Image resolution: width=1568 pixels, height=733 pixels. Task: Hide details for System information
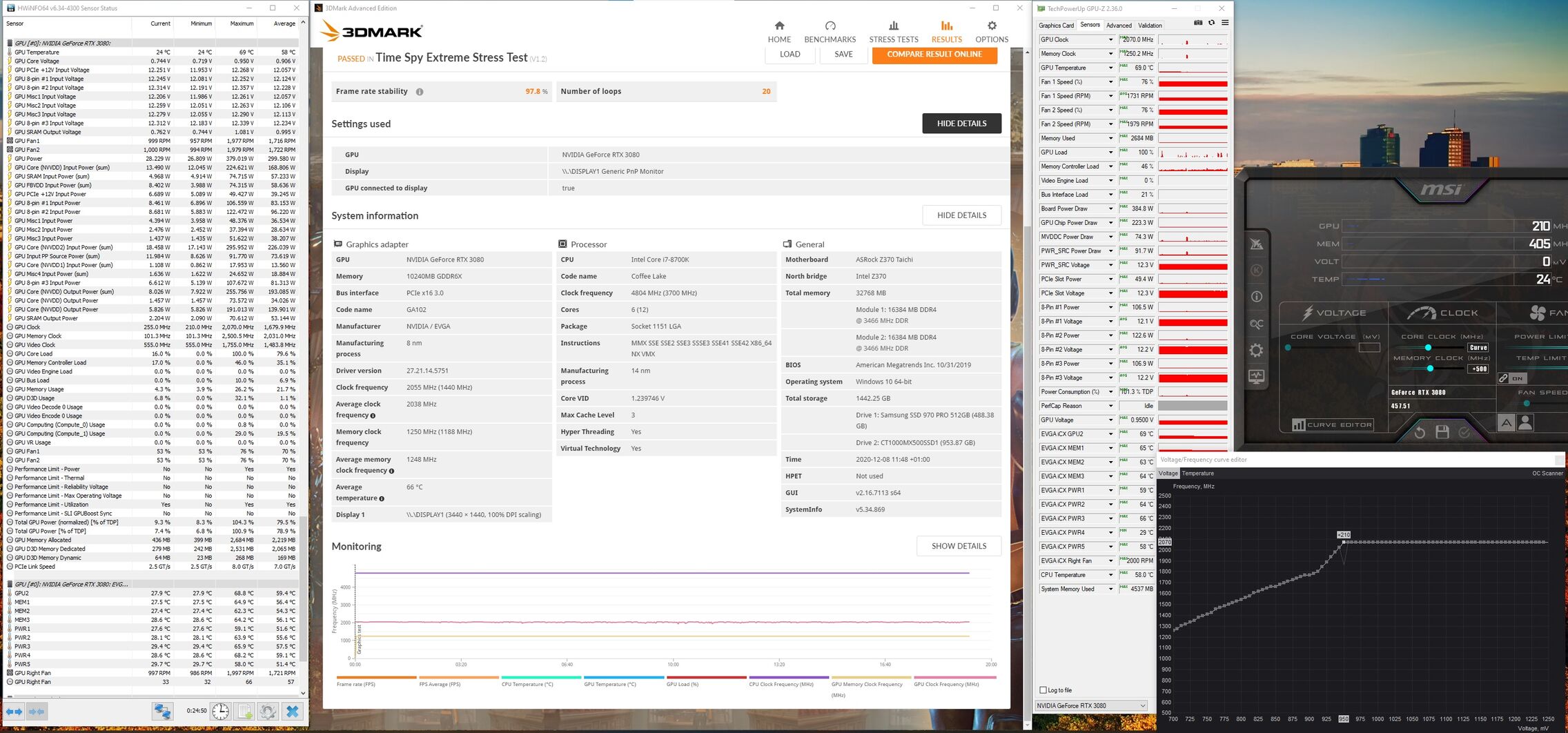click(961, 215)
